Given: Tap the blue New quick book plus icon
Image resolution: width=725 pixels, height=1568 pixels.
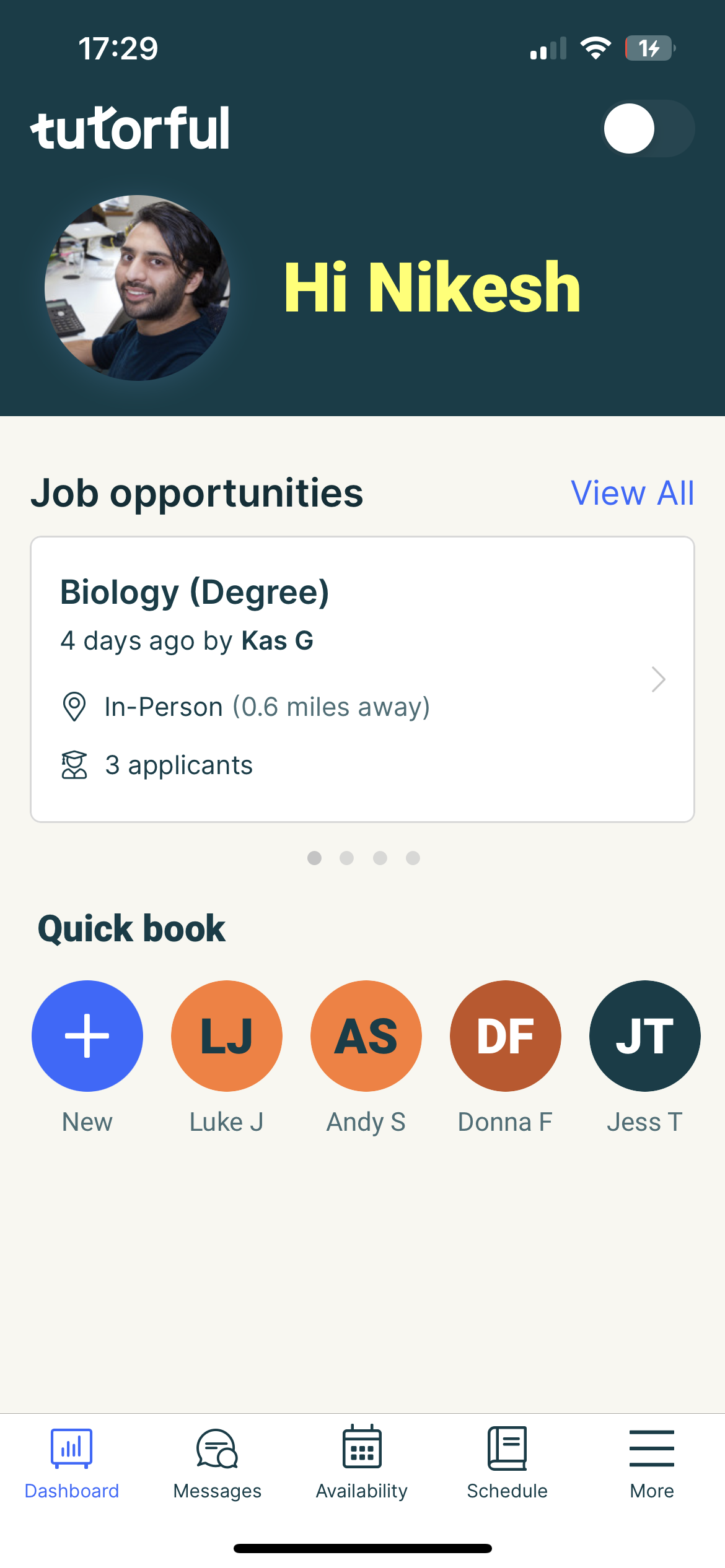Looking at the screenshot, I should click(87, 1035).
